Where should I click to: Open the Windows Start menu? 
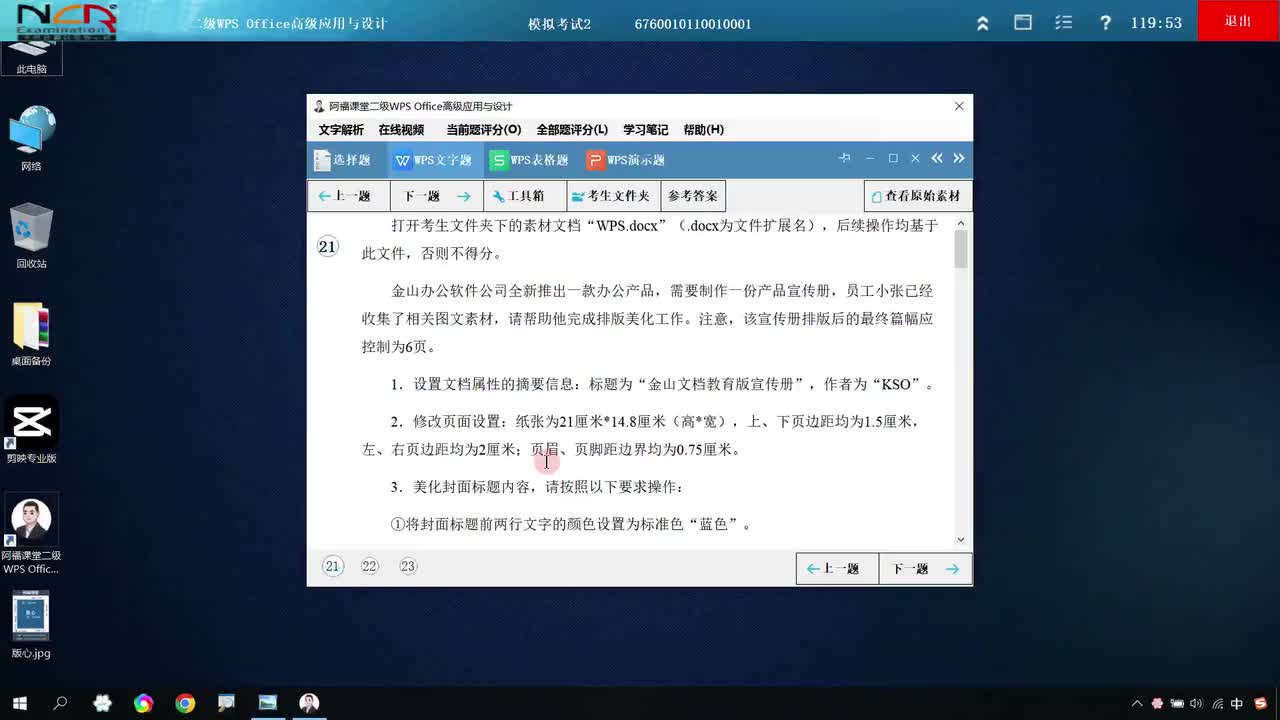point(19,703)
